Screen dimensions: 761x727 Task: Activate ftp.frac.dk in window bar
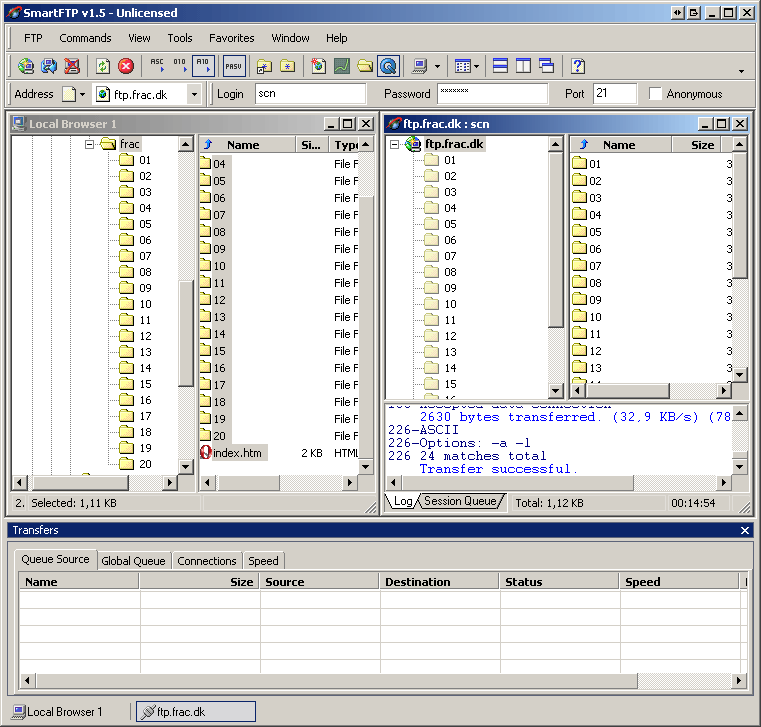[196, 712]
